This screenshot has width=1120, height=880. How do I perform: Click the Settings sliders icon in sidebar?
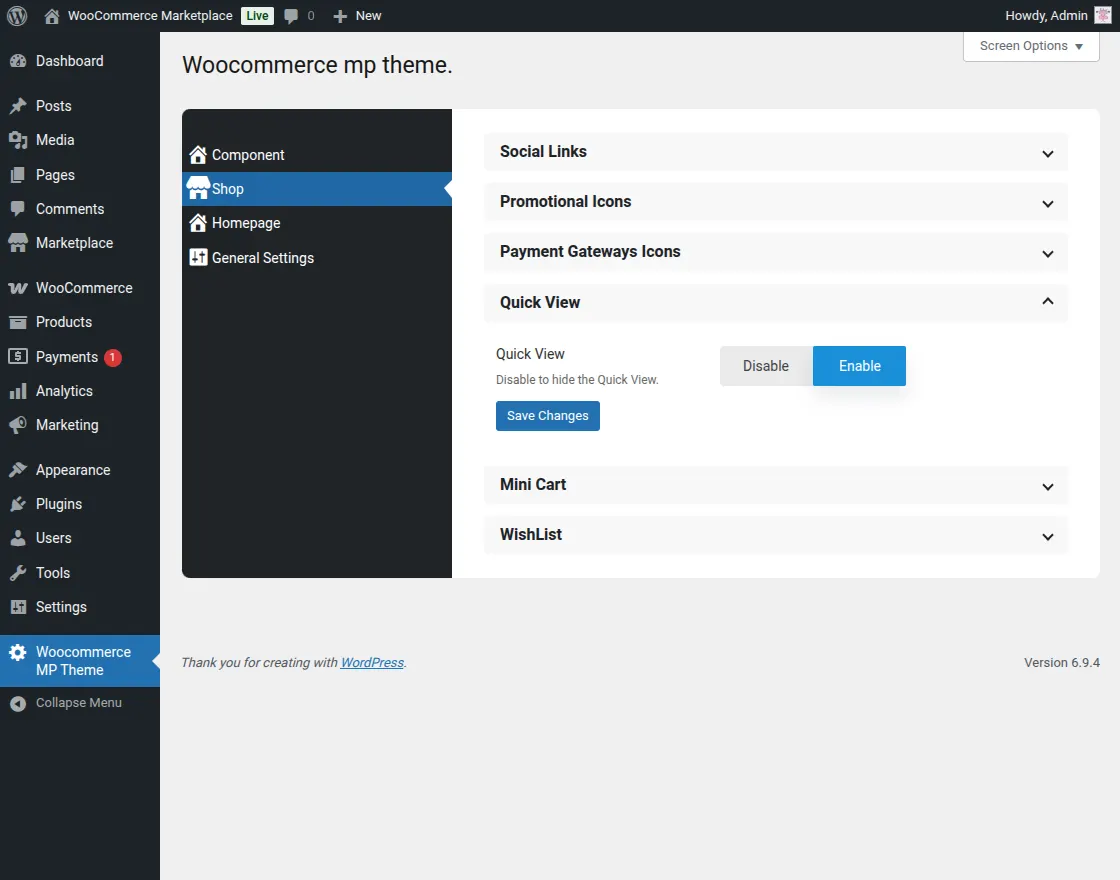(x=18, y=607)
